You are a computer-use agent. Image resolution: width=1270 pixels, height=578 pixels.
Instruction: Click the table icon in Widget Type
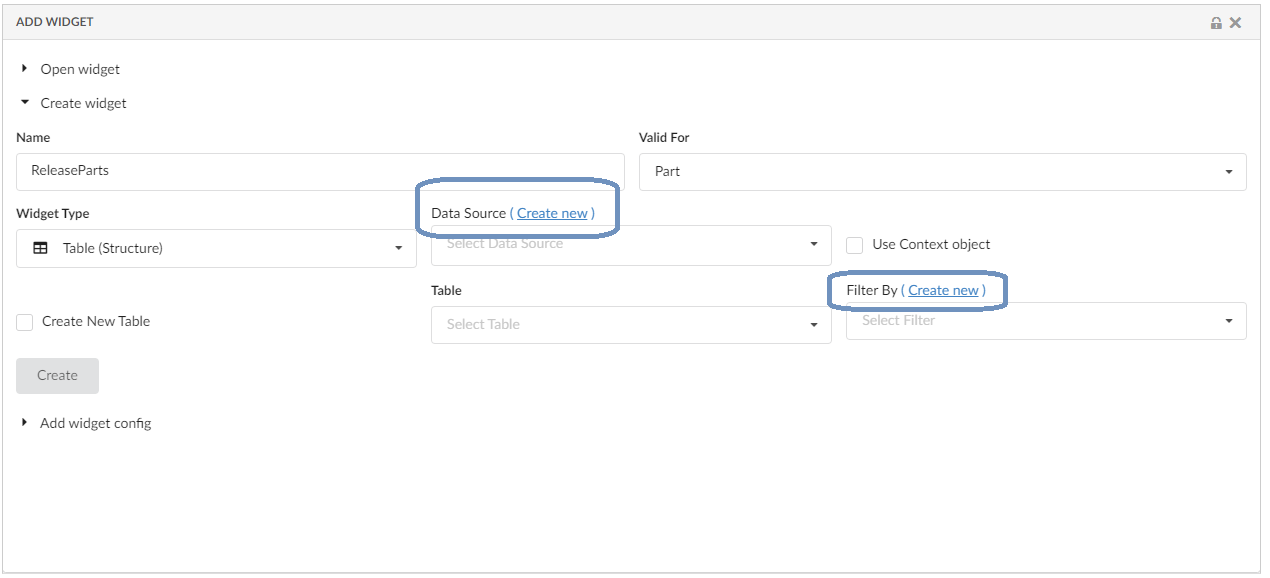click(41, 248)
